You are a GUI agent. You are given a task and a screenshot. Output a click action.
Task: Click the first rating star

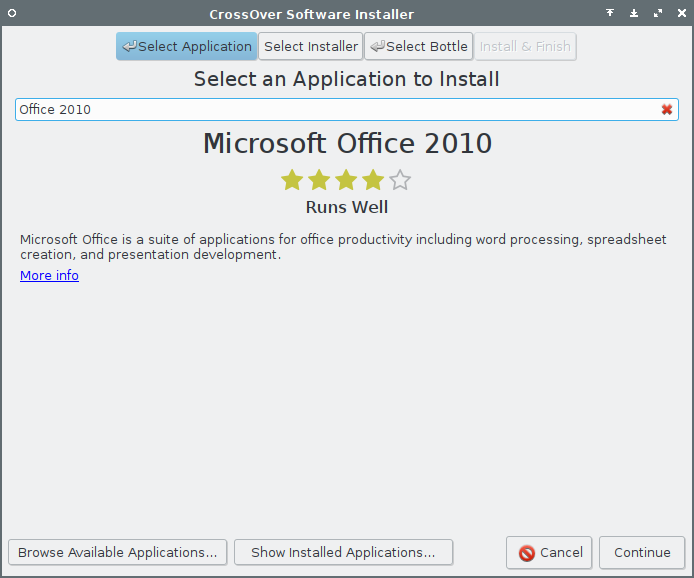[292, 180]
